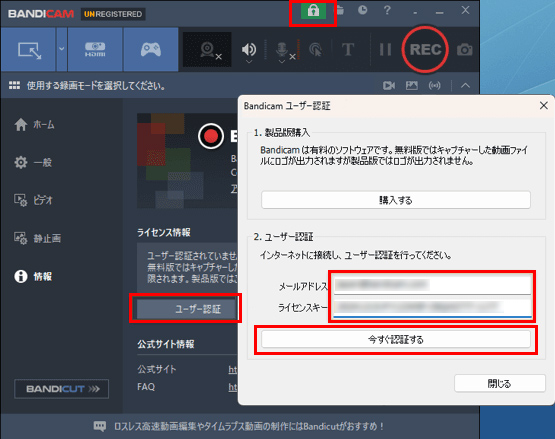Viewport: 555px width, 439px height.
Task: Click the pause recording icon
Action: coord(385,50)
